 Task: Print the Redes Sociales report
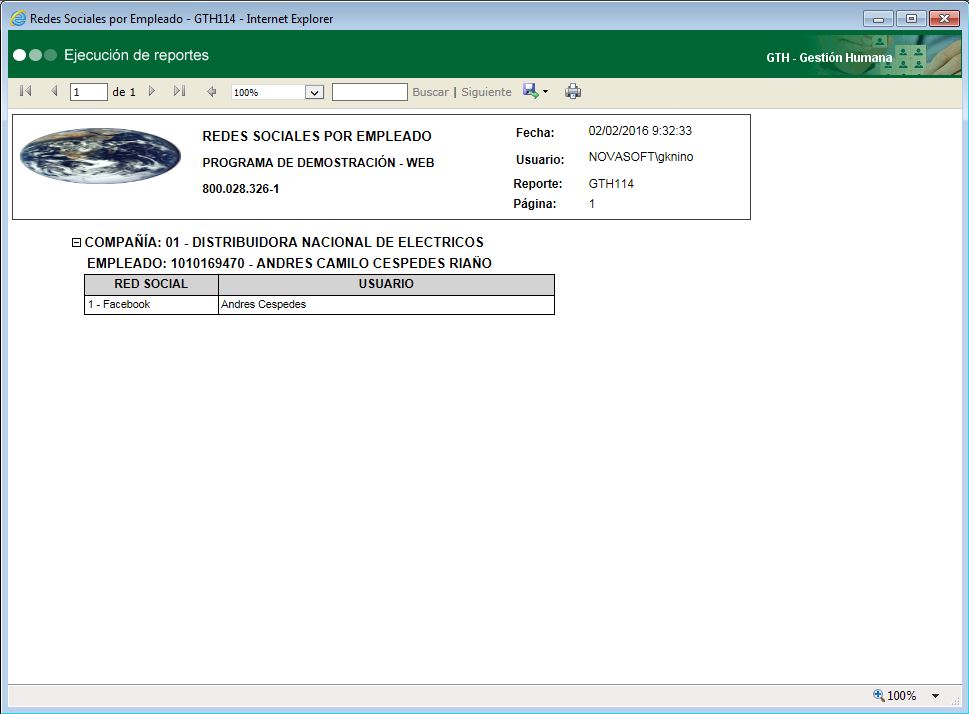tap(573, 91)
